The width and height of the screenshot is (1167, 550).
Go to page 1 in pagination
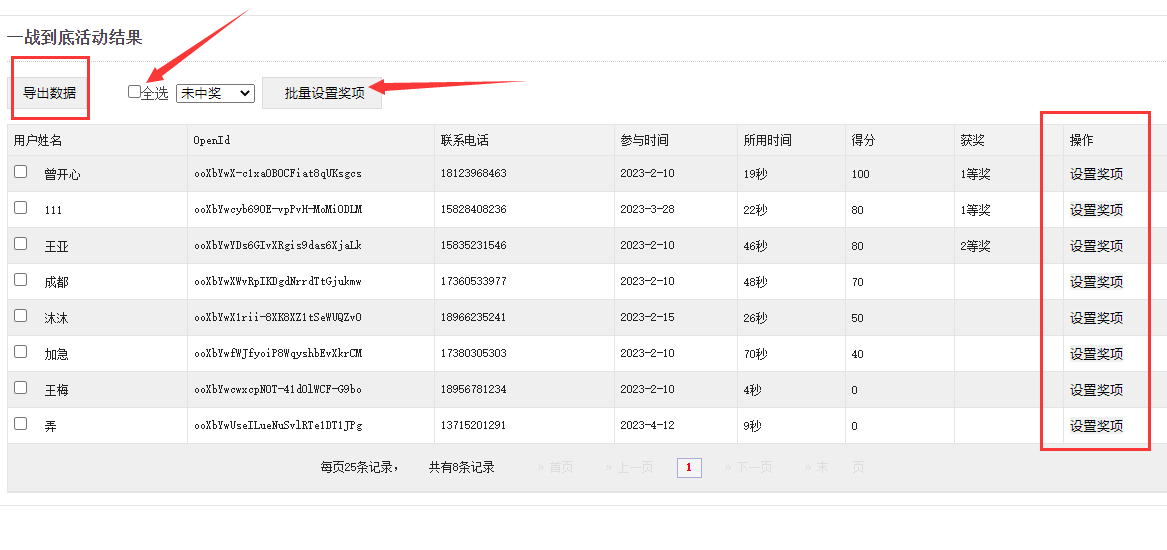[689, 467]
